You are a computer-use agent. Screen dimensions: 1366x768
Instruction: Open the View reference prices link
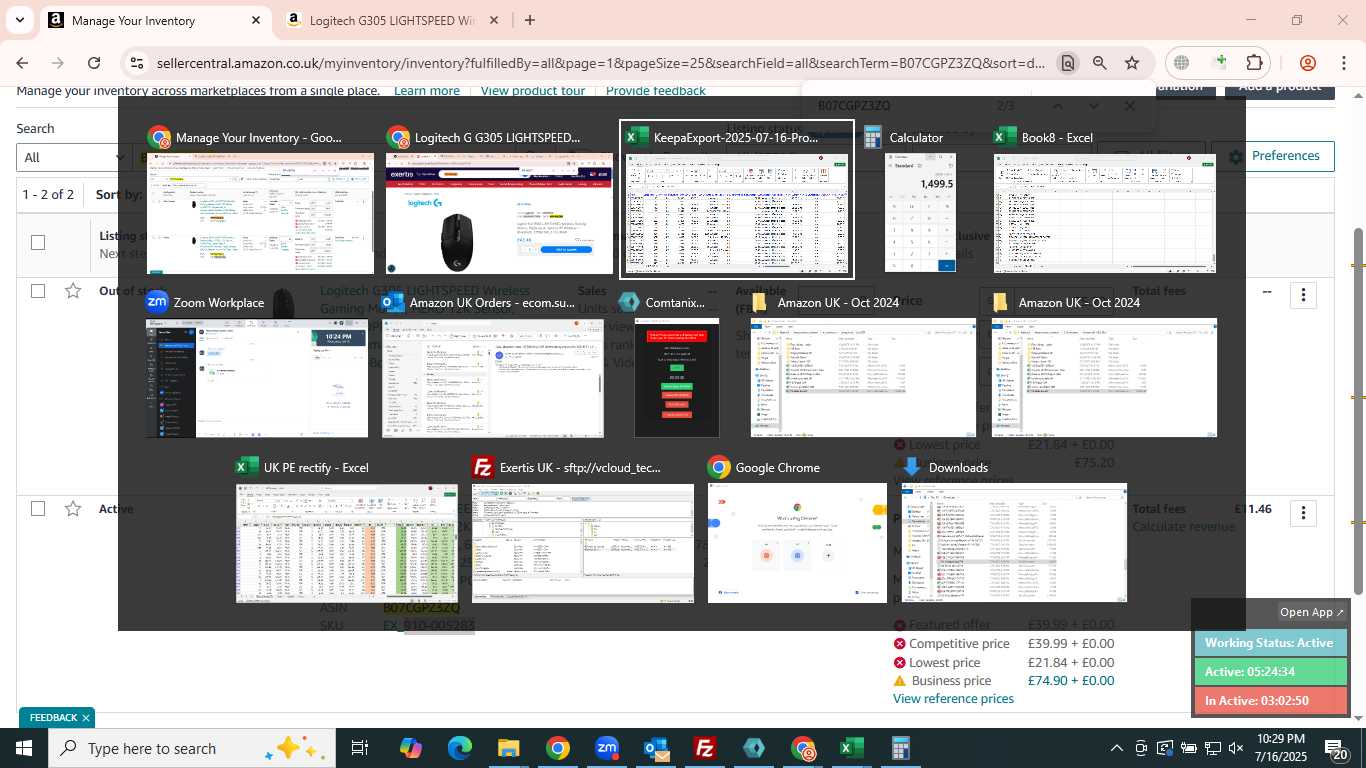[x=953, y=699]
